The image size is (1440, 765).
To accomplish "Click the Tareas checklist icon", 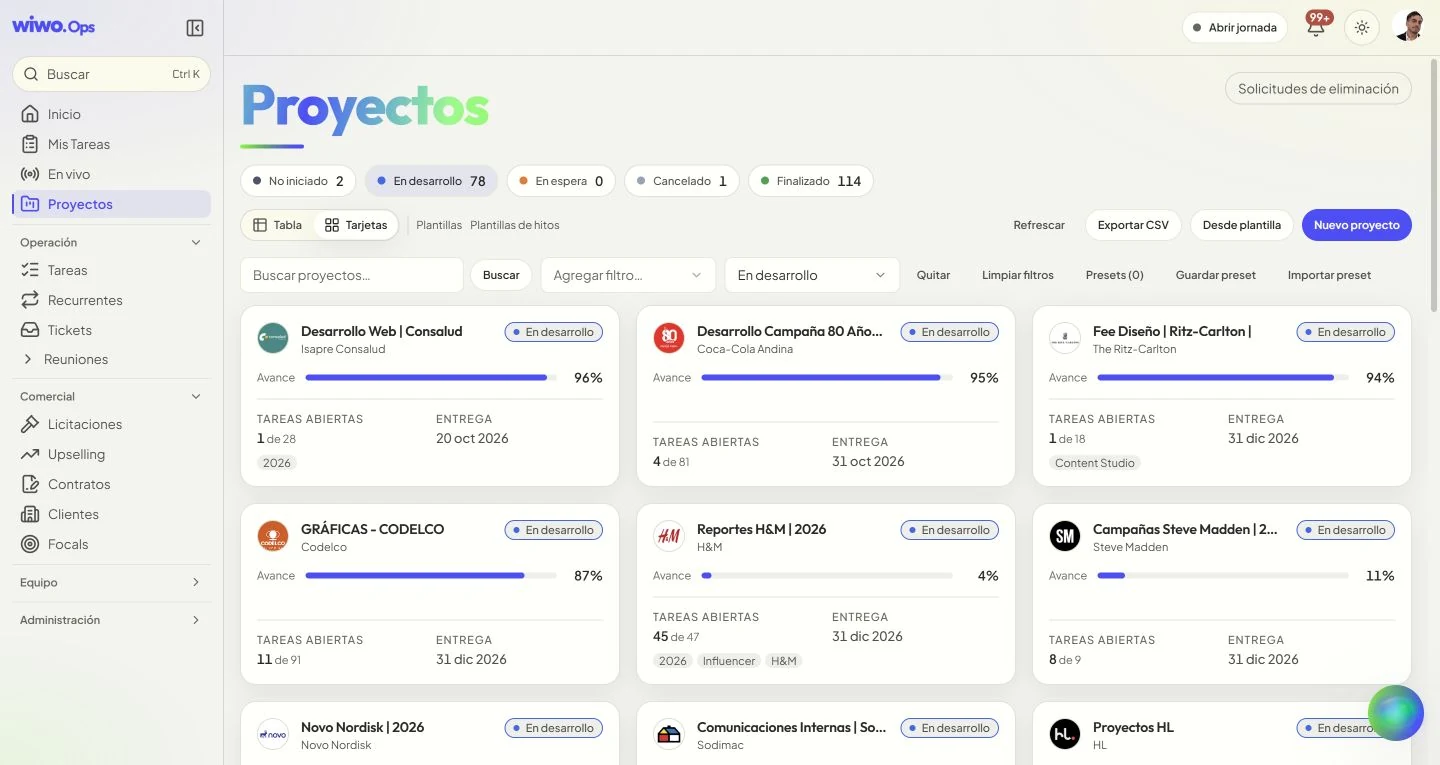I will tap(30, 270).
